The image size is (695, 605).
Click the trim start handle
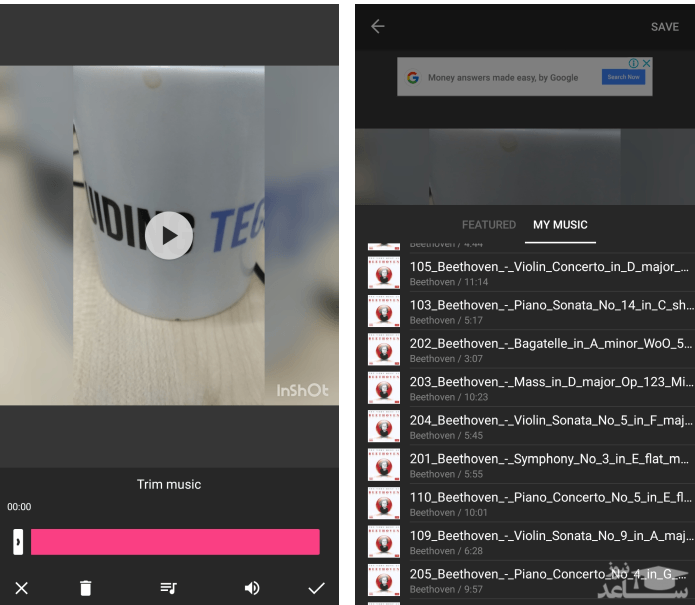tap(18, 542)
